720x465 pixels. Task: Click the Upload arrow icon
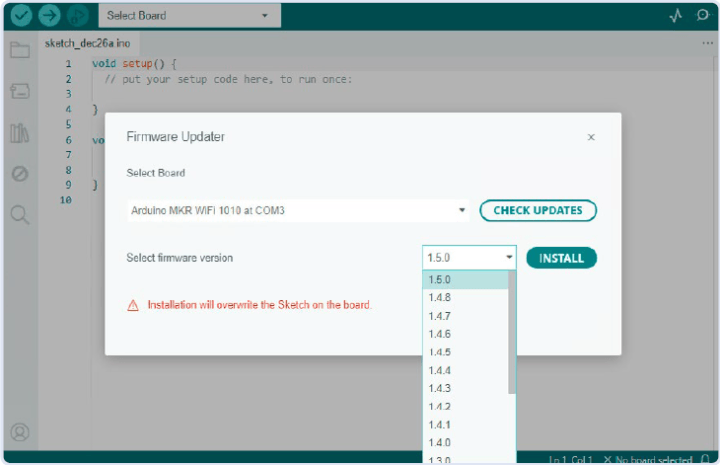[x=48, y=16]
